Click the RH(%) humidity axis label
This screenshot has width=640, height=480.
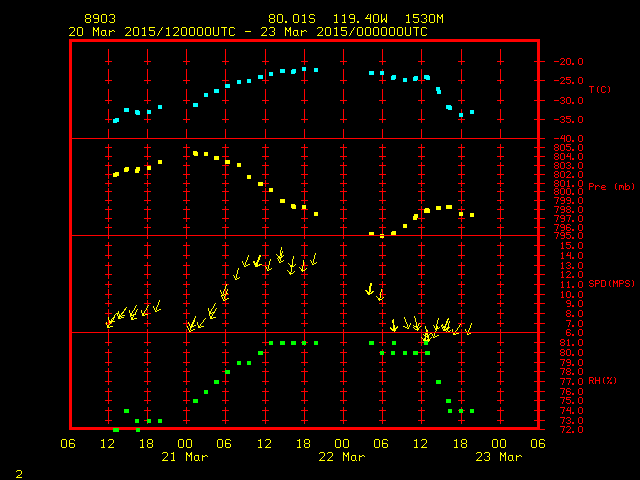603,380
